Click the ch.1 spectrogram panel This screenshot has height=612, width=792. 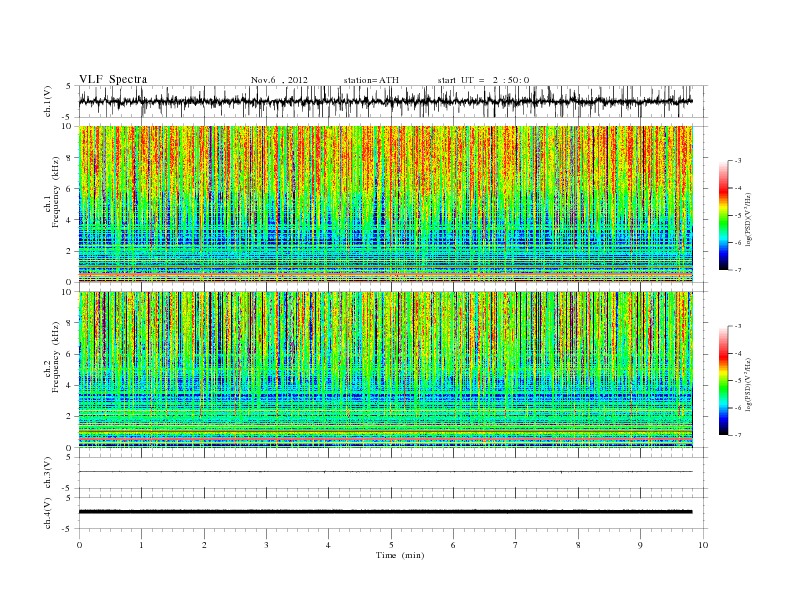[x=385, y=204]
